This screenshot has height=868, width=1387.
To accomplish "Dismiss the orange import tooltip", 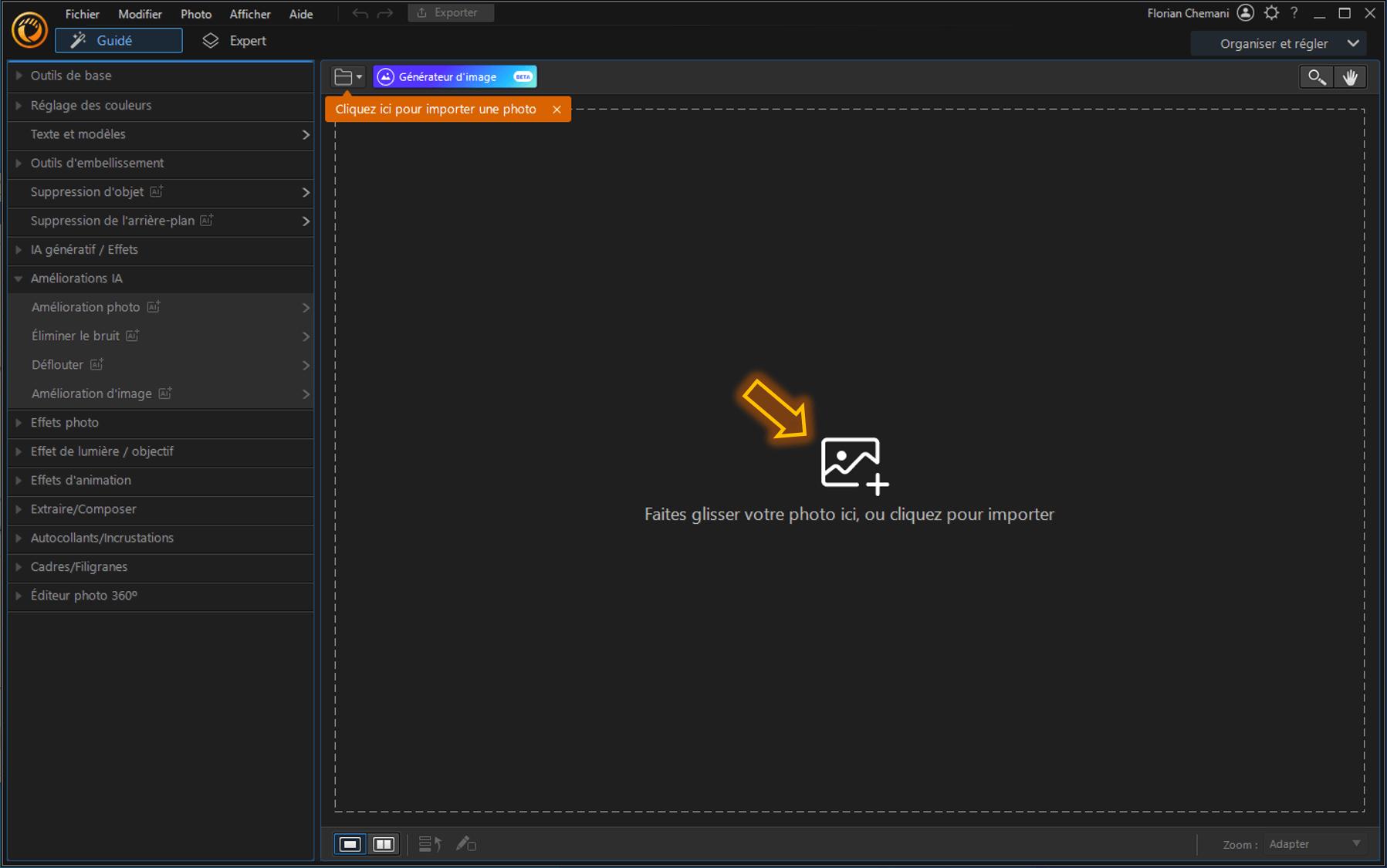I will click(557, 109).
